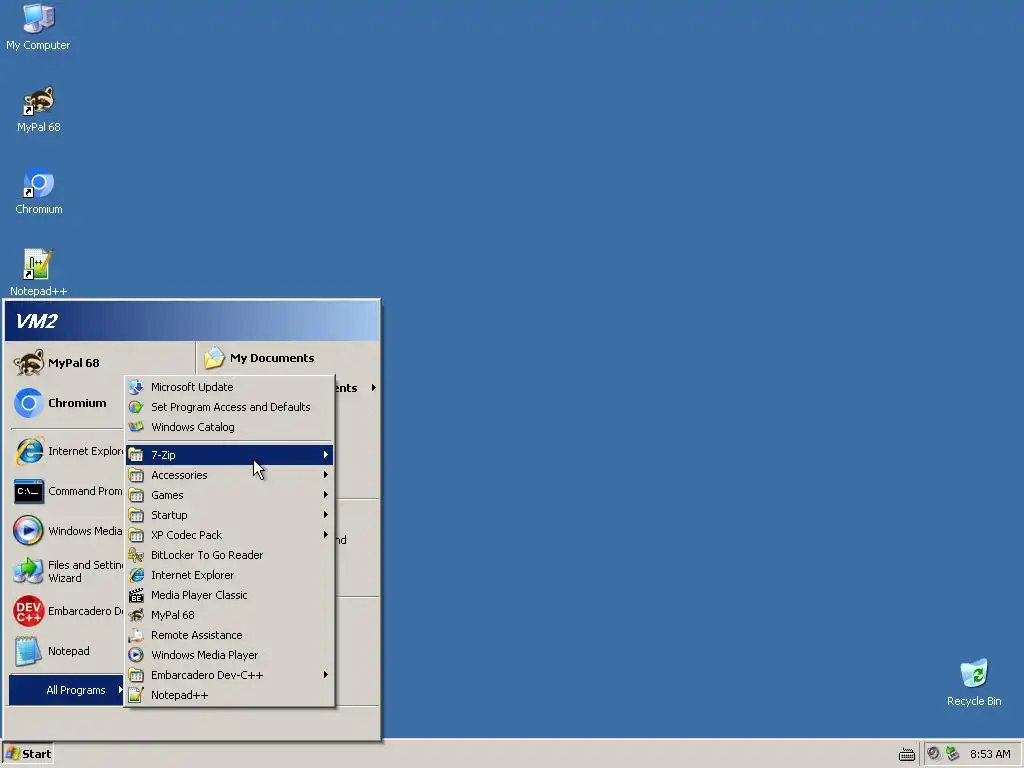The width and height of the screenshot is (1024, 768).
Task: Open Internet Explorer in Start menu left column
Action: pos(67,451)
